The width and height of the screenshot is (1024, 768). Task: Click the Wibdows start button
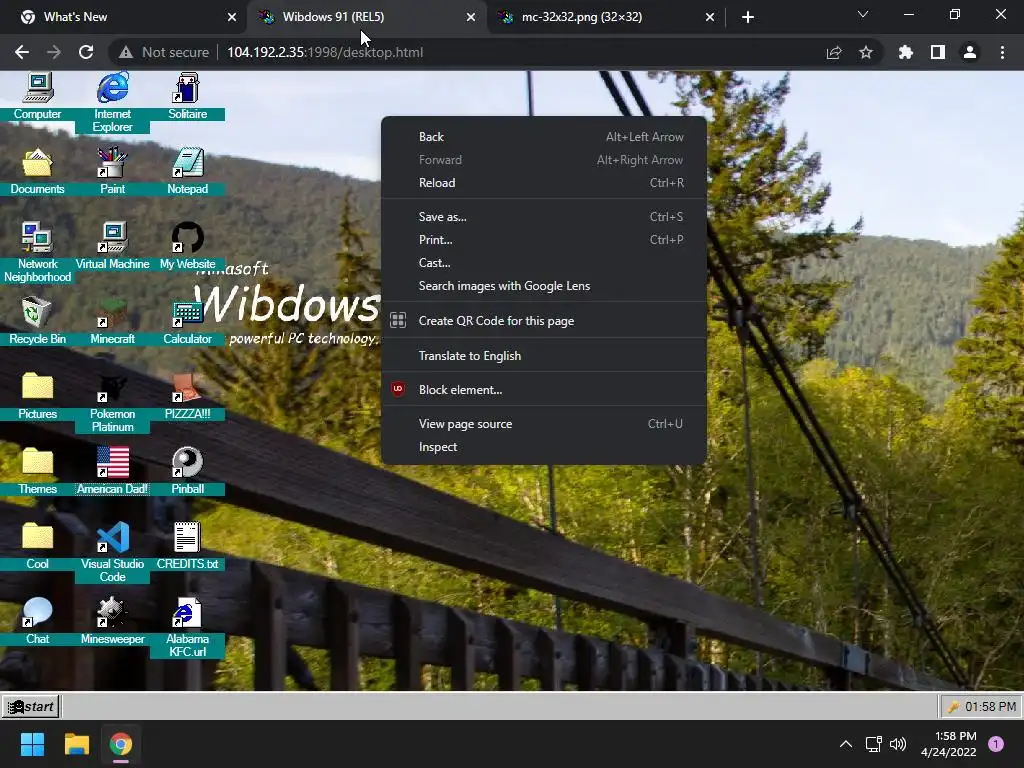(x=31, y=707)
